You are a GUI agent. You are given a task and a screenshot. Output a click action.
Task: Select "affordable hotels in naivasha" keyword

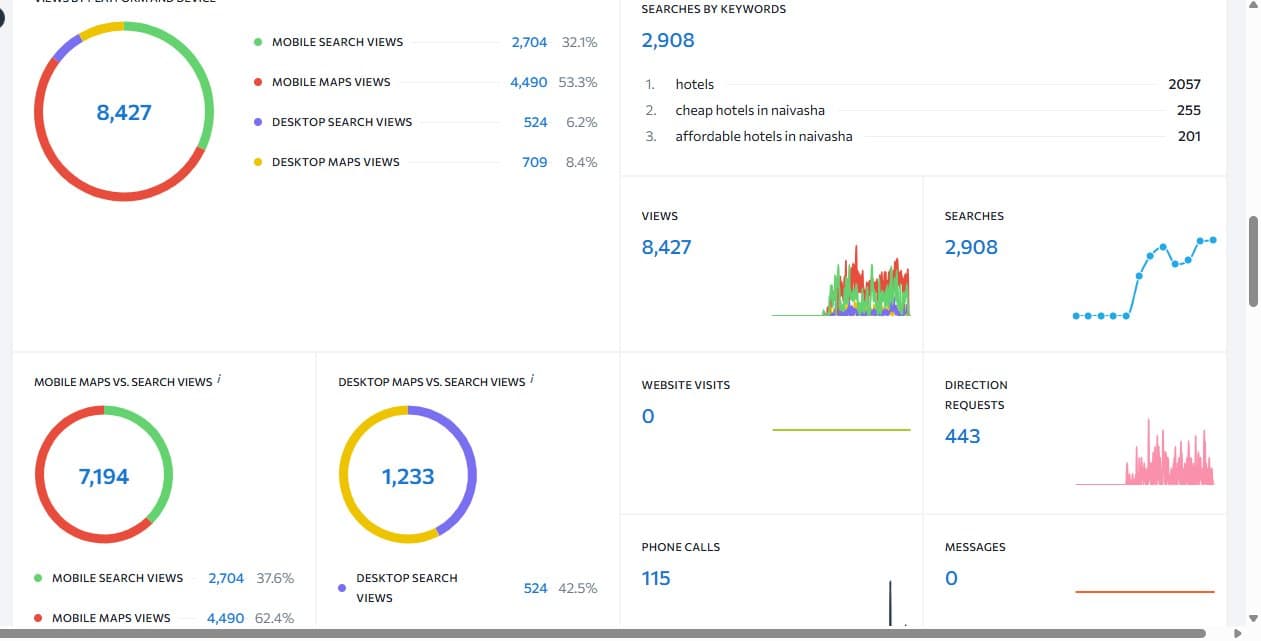pos(764,137)
